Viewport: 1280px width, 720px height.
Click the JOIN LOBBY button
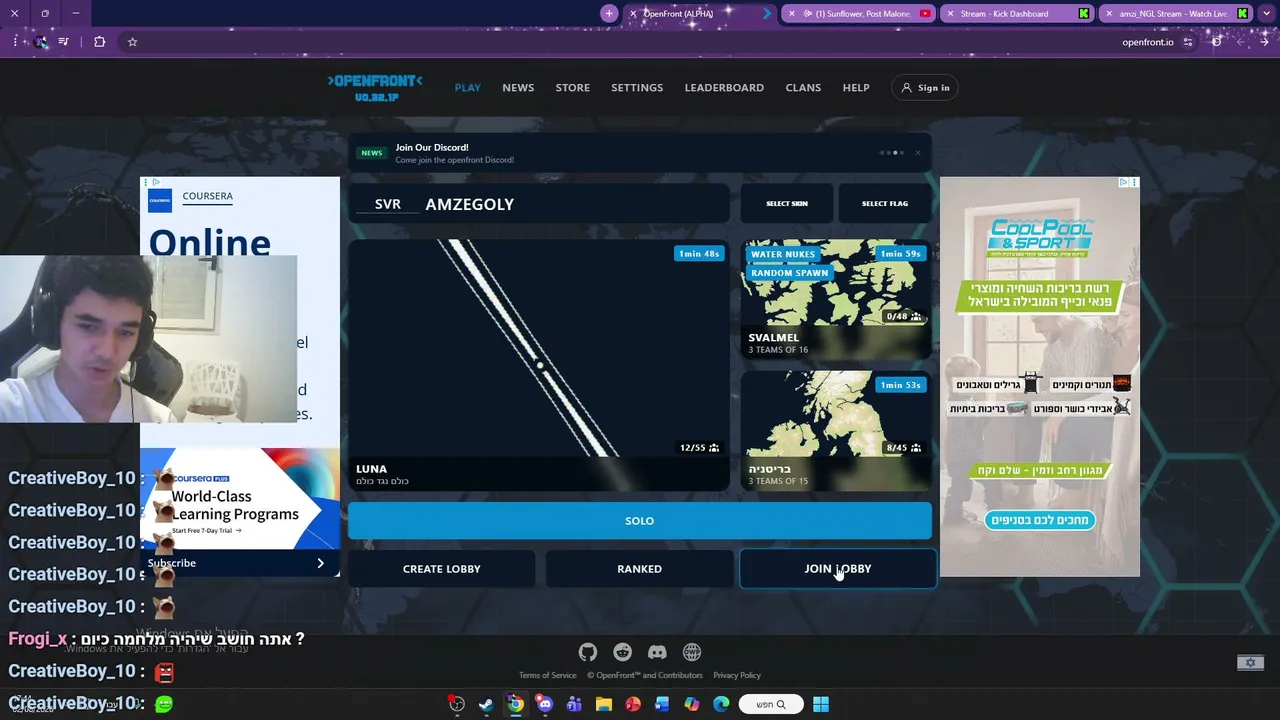(x=838, y=569)
